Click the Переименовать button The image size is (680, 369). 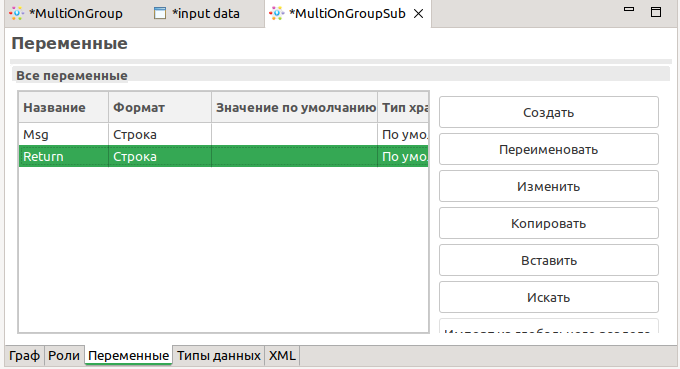(x=549, y=149)
